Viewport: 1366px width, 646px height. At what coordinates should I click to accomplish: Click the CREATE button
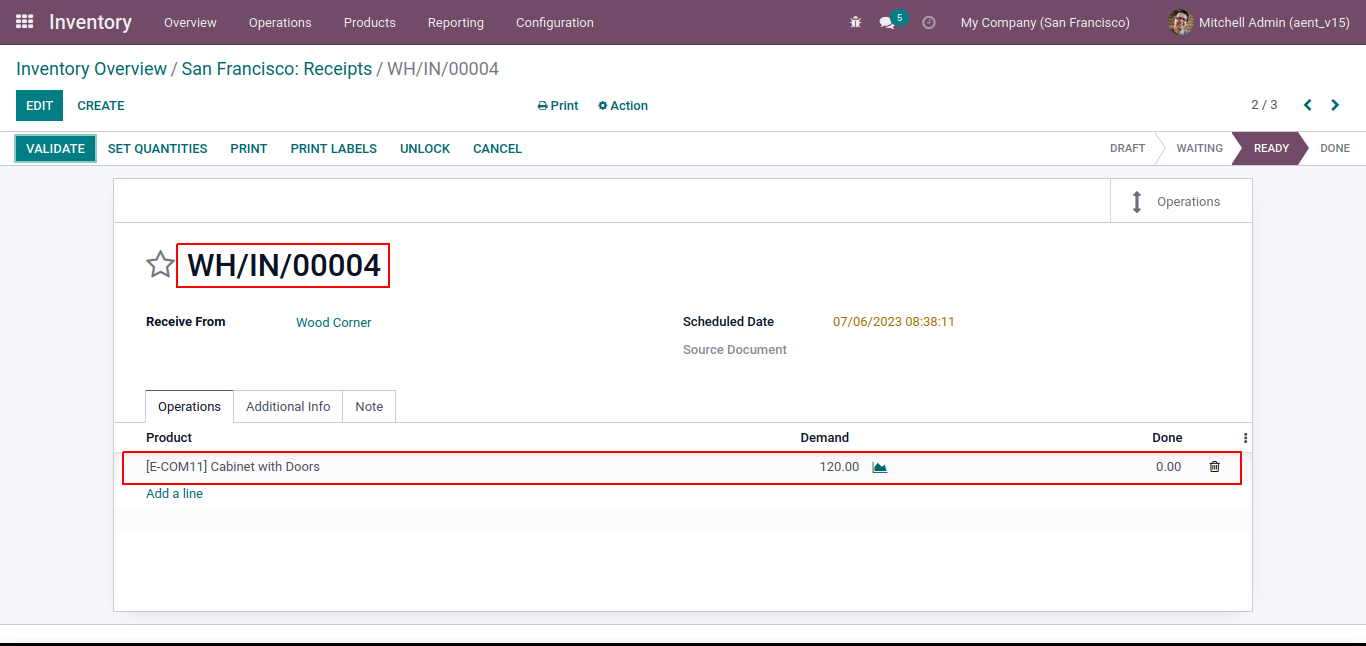coord(101,105)
